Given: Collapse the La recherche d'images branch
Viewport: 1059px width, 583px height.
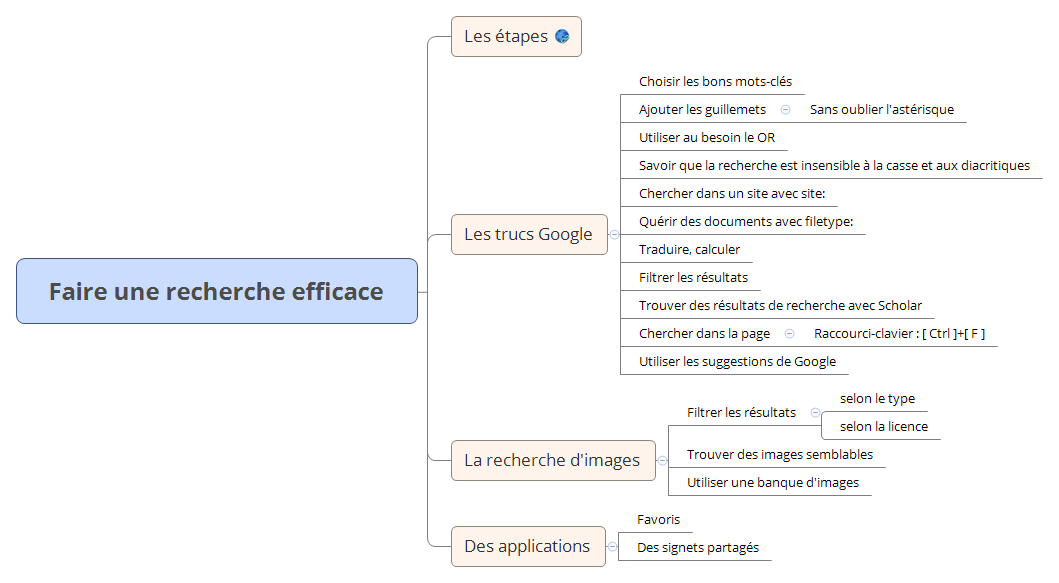Looking at the screenshot, I should click(x=662, y=461).
